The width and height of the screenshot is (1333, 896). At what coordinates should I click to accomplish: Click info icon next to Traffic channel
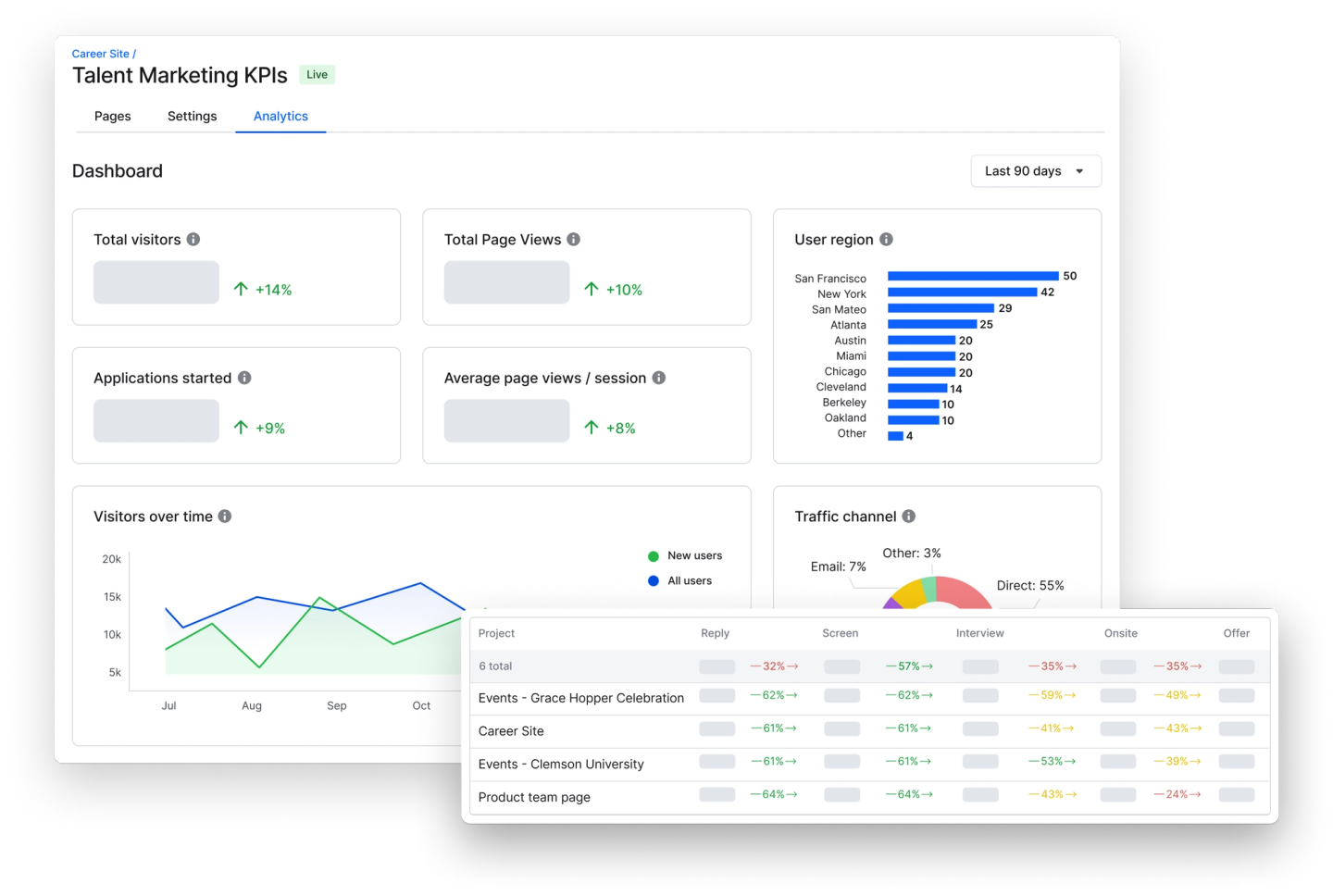[x=909, y=516]
